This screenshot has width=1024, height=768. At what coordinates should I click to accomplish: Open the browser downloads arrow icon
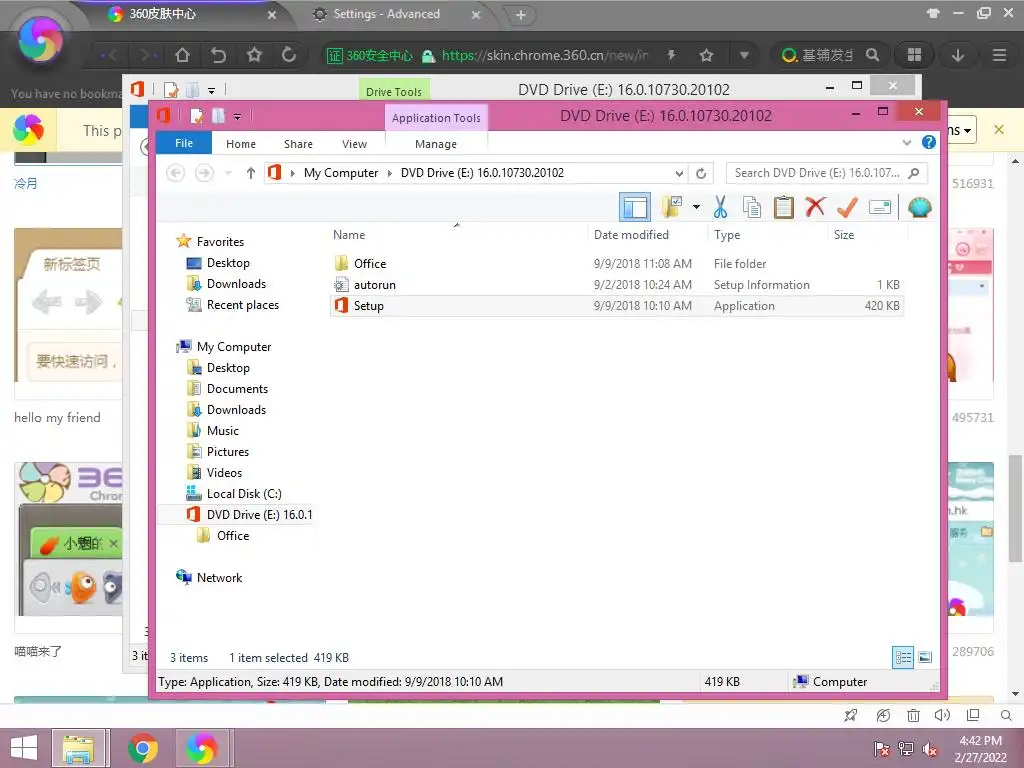(957, 56)
